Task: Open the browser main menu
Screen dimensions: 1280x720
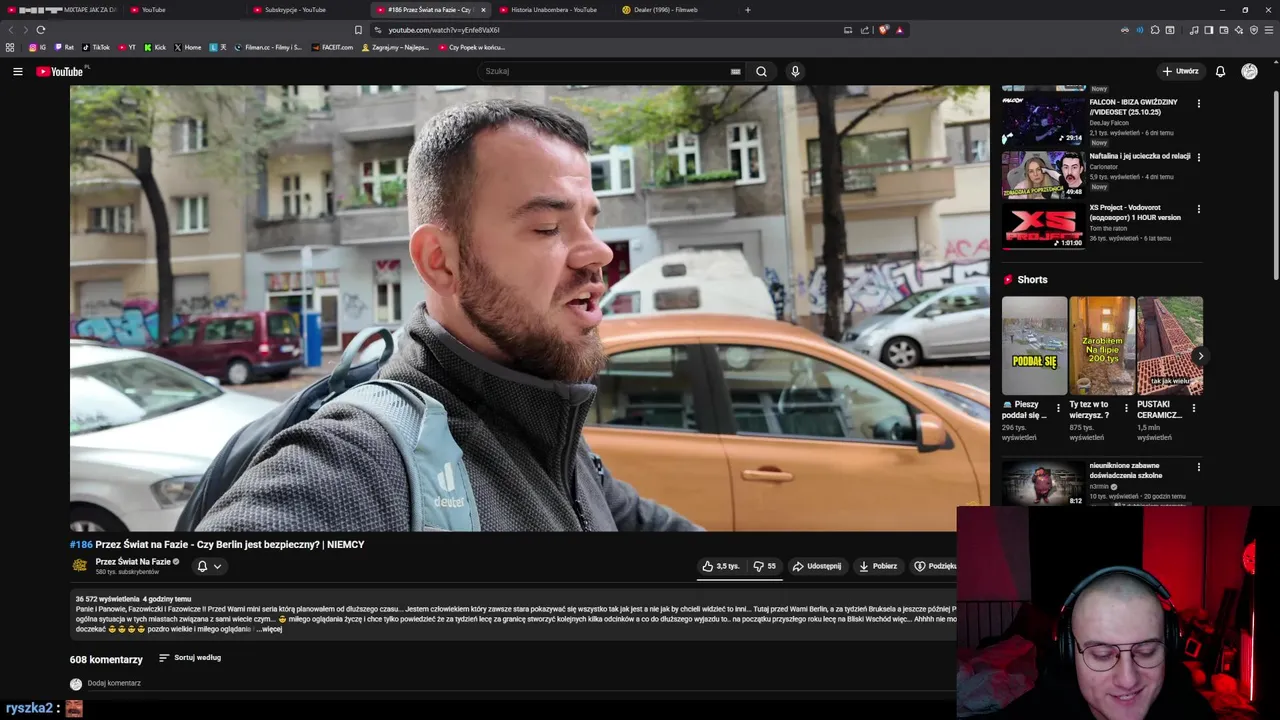Action: coord(1268,30)
